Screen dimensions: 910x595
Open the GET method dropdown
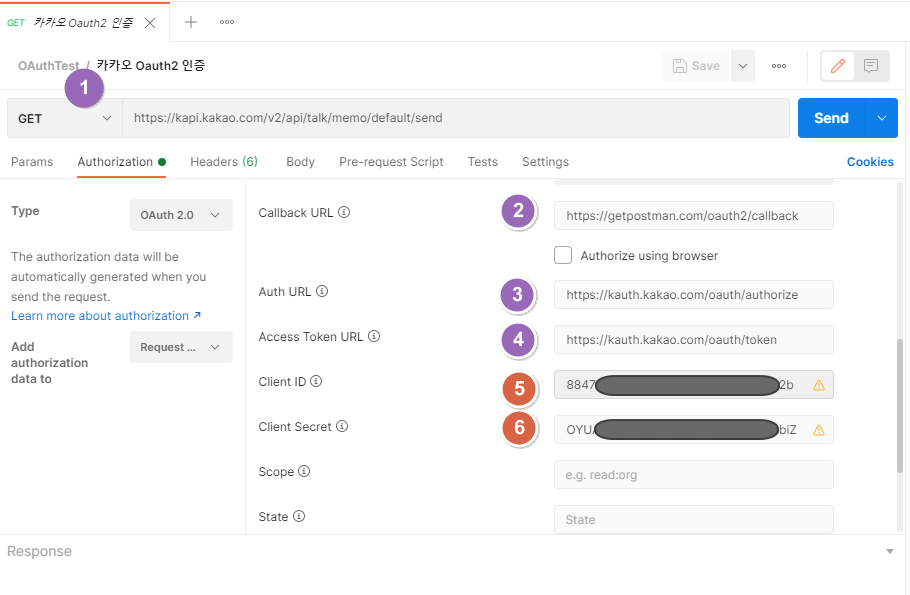[64, 118]
